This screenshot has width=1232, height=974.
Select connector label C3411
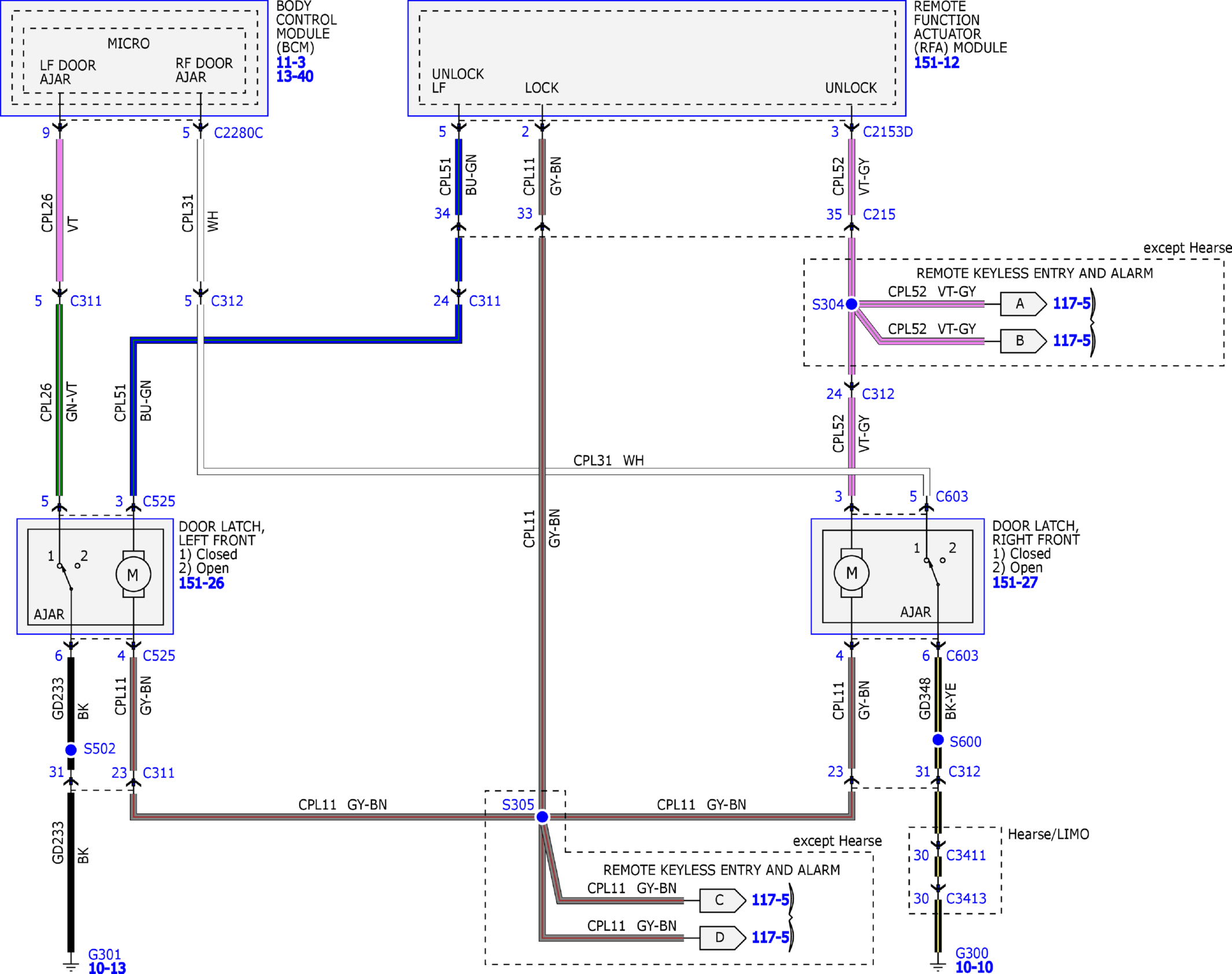965,855
